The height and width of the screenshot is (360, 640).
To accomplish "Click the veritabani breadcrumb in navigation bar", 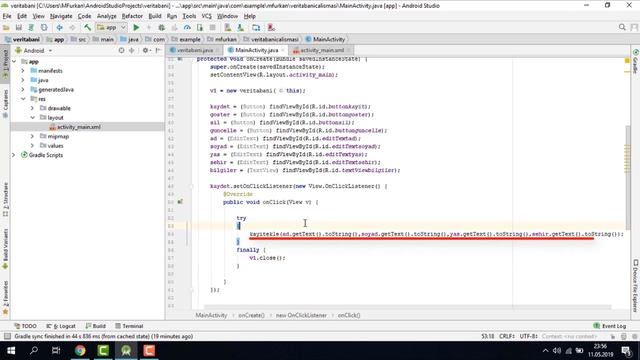I will [22, 40].
